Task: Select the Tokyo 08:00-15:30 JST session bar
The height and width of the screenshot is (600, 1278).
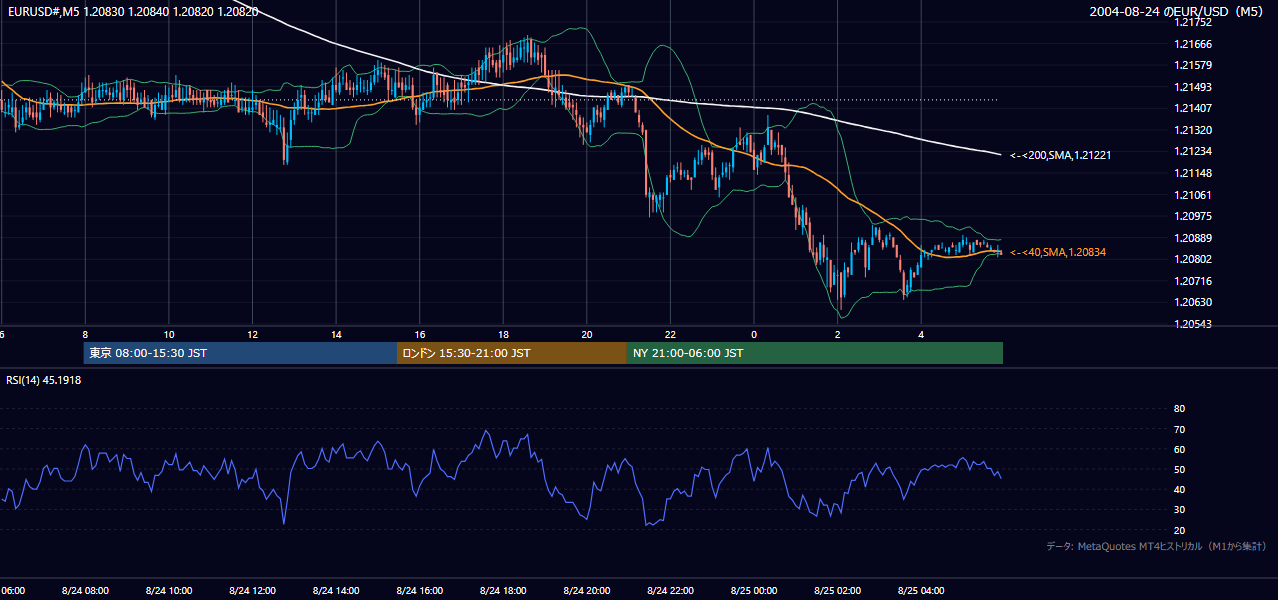Action: 240,353
